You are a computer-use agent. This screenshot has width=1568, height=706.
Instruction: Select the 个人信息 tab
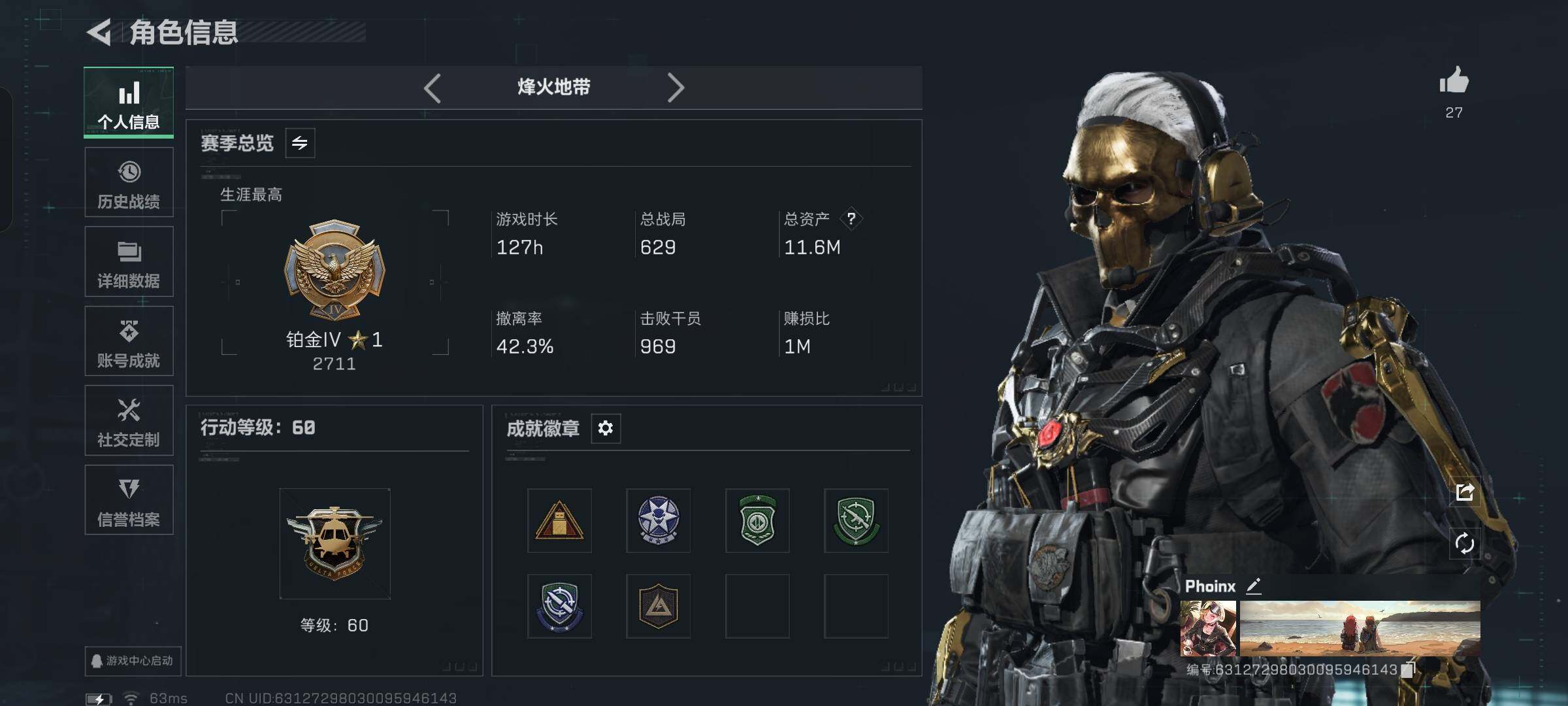click(x=129, y=103)
